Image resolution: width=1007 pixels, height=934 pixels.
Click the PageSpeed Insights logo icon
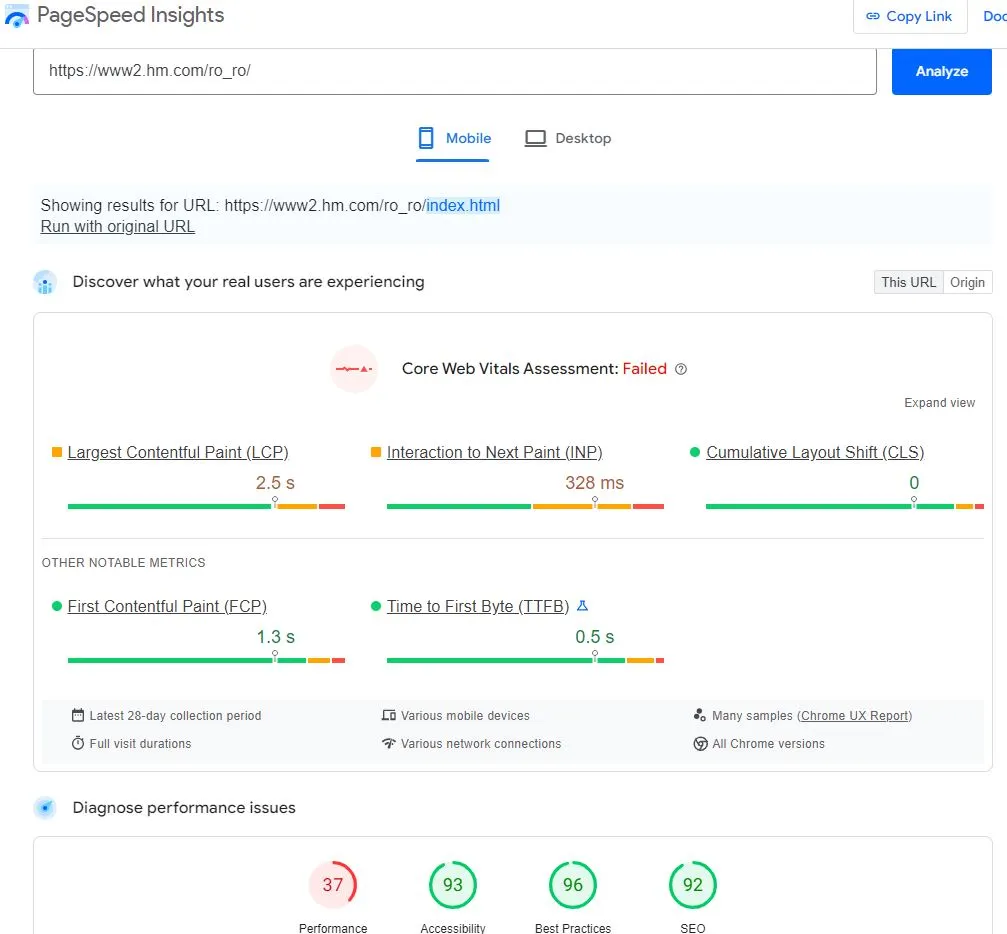[x=17, y=16]
